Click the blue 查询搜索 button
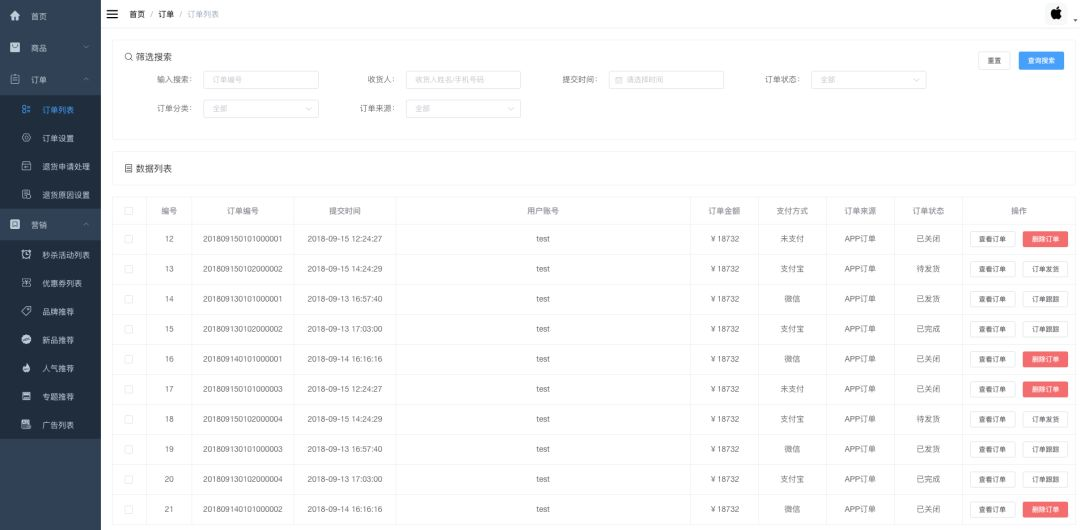The height and width of the screenshot is (530, 1080). point(1041,61)
